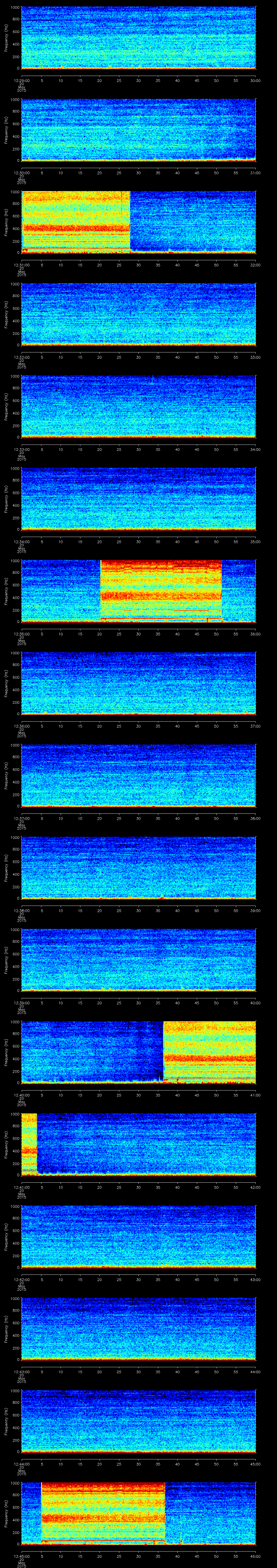Click the 12:30:00 start time label
The width and height of the screenshot is (277, 1568).
click(21, 173)
